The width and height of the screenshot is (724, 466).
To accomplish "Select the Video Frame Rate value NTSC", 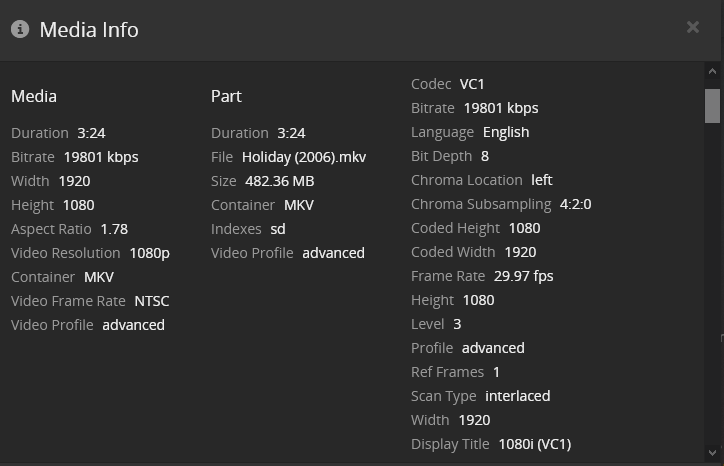I will point(154,301).
